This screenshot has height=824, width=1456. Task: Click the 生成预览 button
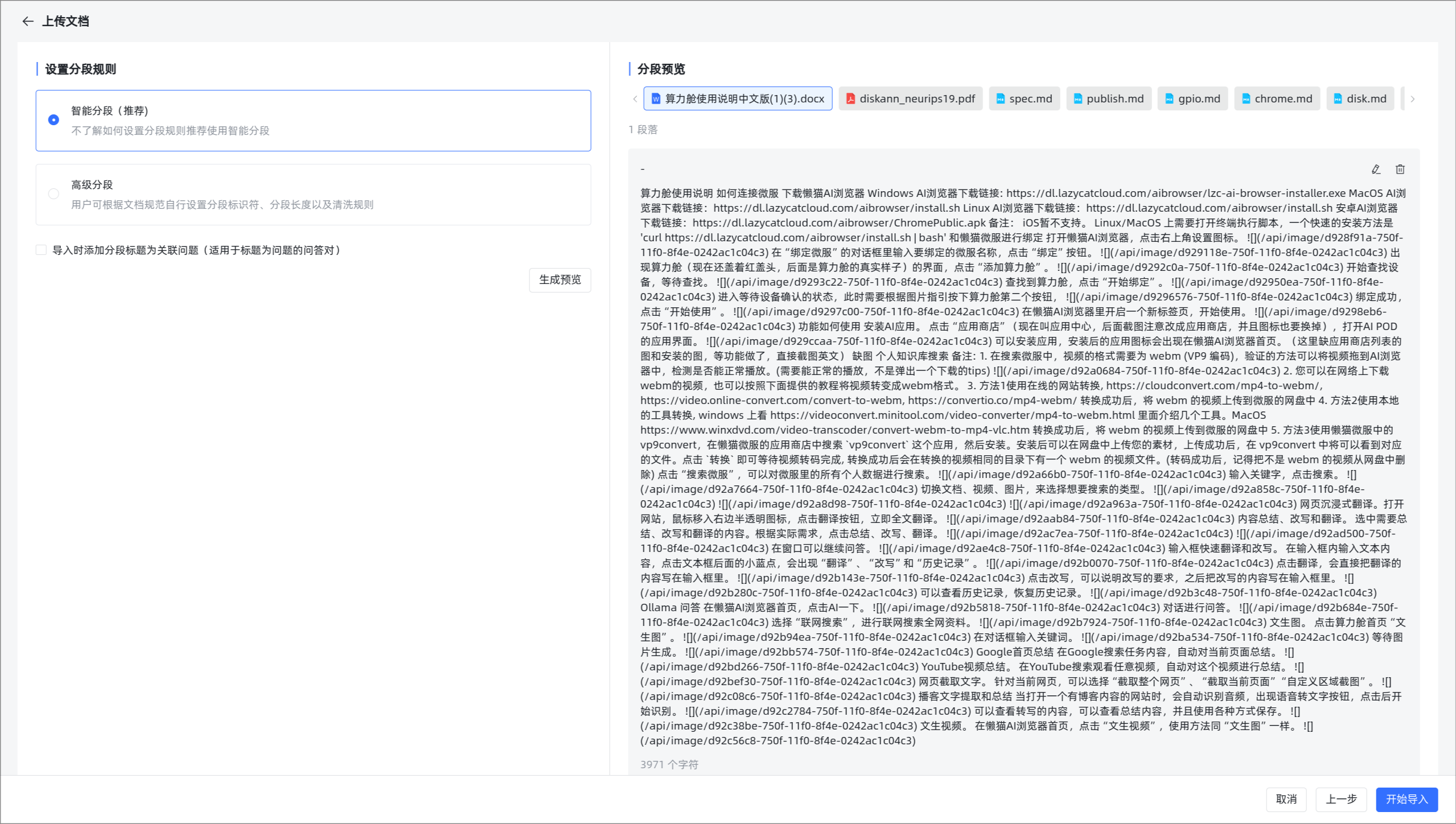560,280
